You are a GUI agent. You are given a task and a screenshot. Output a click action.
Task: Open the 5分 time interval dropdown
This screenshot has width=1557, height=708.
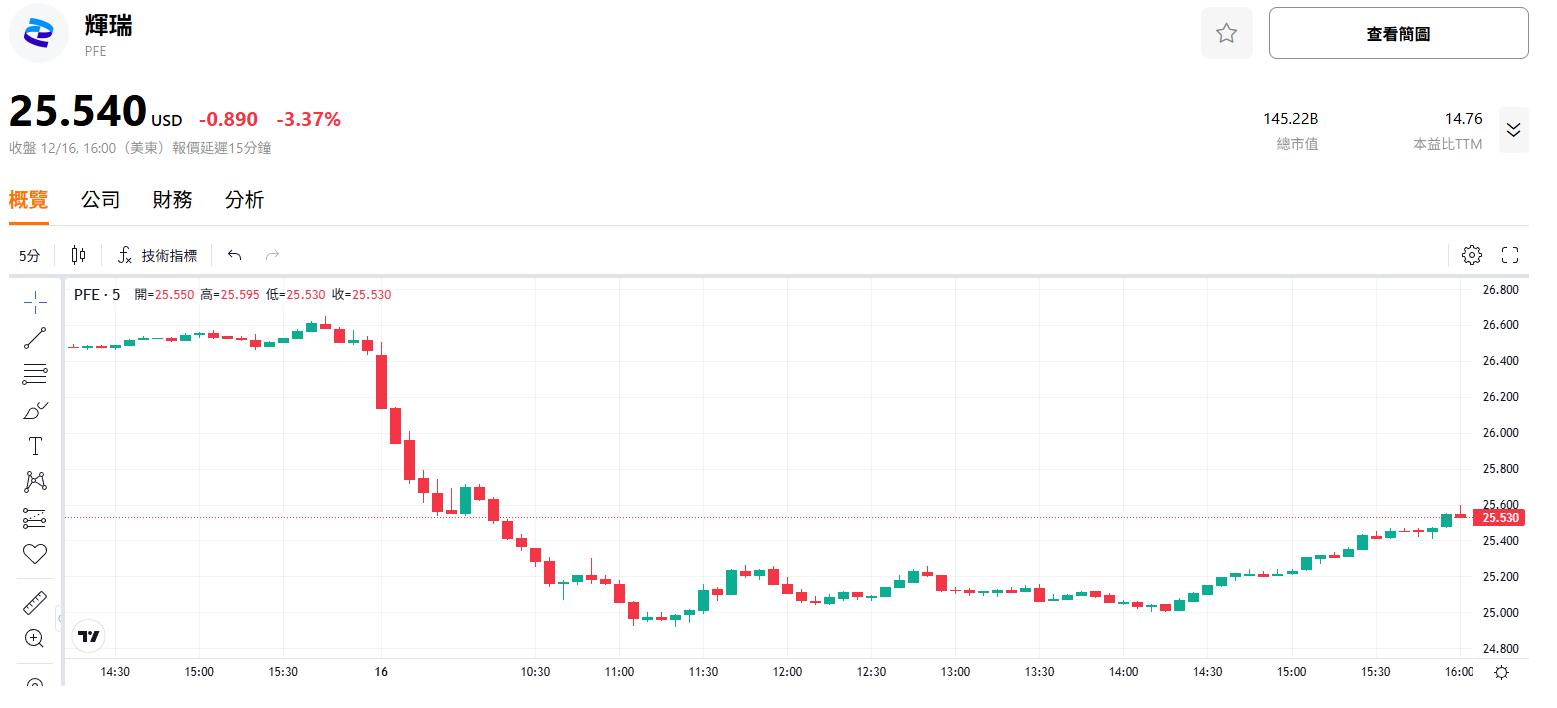coord(30,256)
